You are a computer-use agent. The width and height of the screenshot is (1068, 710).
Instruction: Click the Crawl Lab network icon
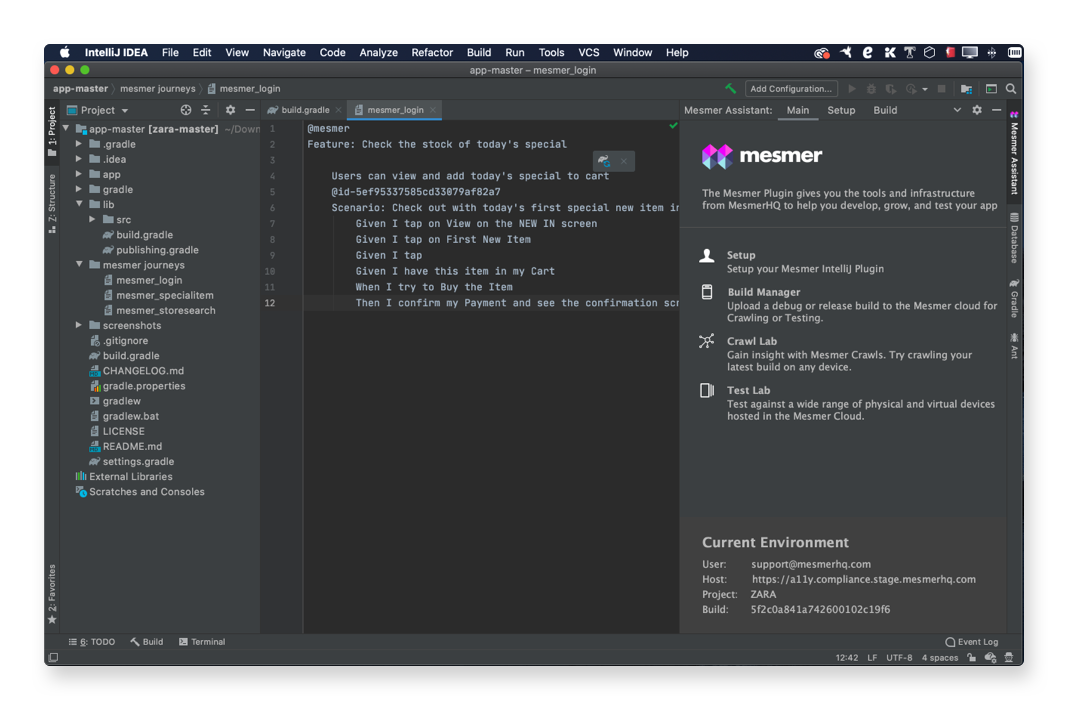[707, 341]
